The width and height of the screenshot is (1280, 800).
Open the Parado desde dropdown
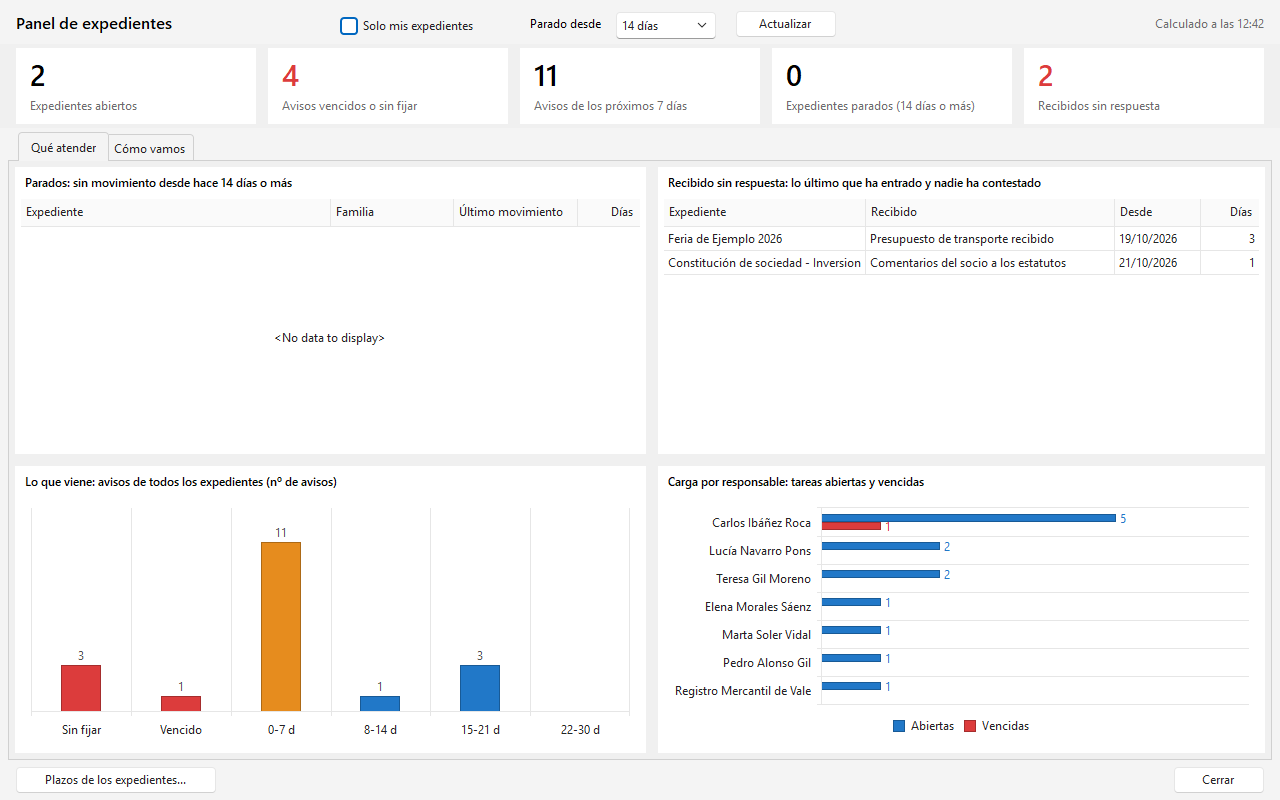pos(666,25)
